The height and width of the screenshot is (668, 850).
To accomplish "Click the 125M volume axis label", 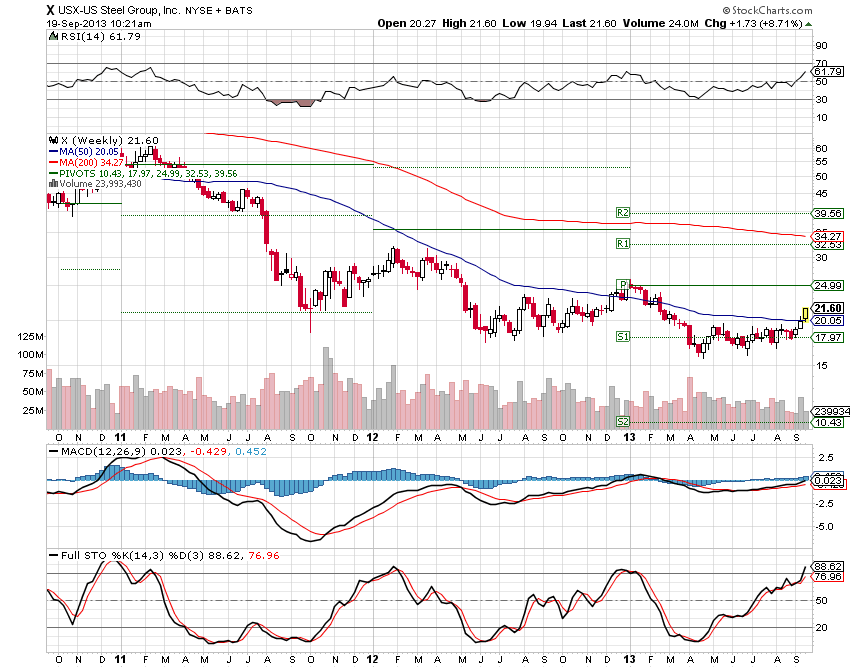I will [x=31, y=337].
